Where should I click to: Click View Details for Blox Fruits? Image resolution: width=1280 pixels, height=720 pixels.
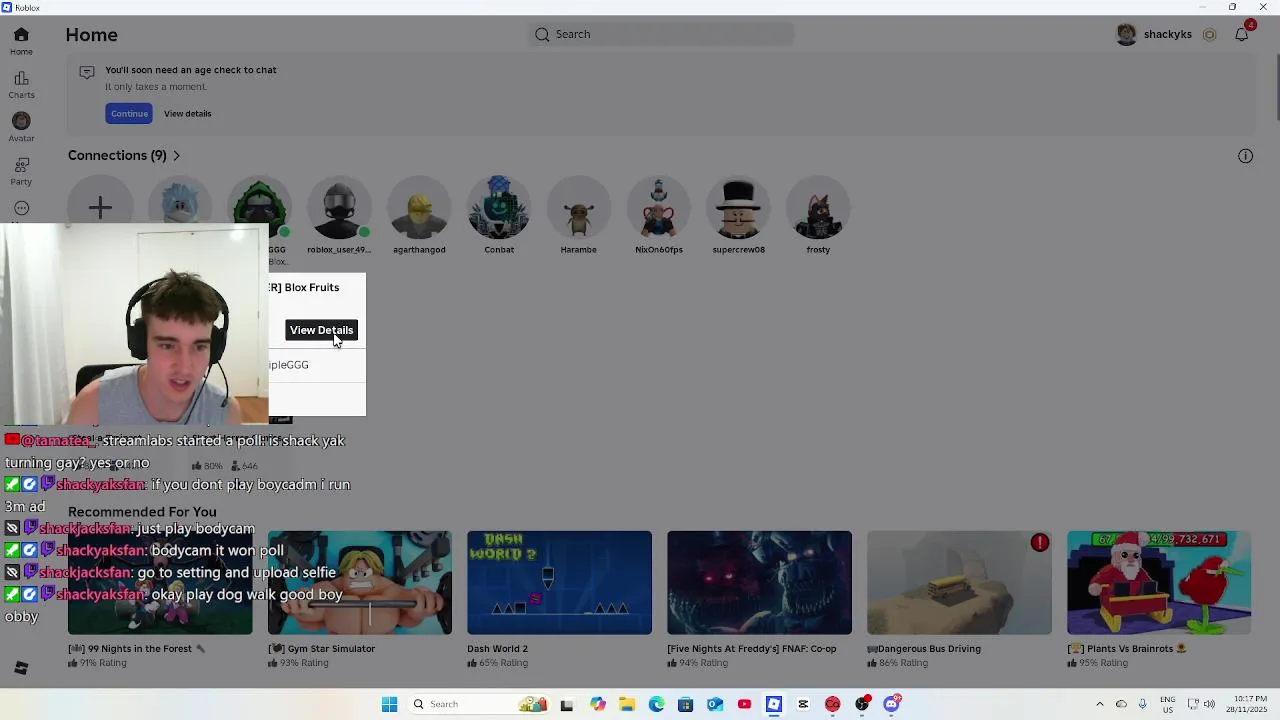coord(321,330)
